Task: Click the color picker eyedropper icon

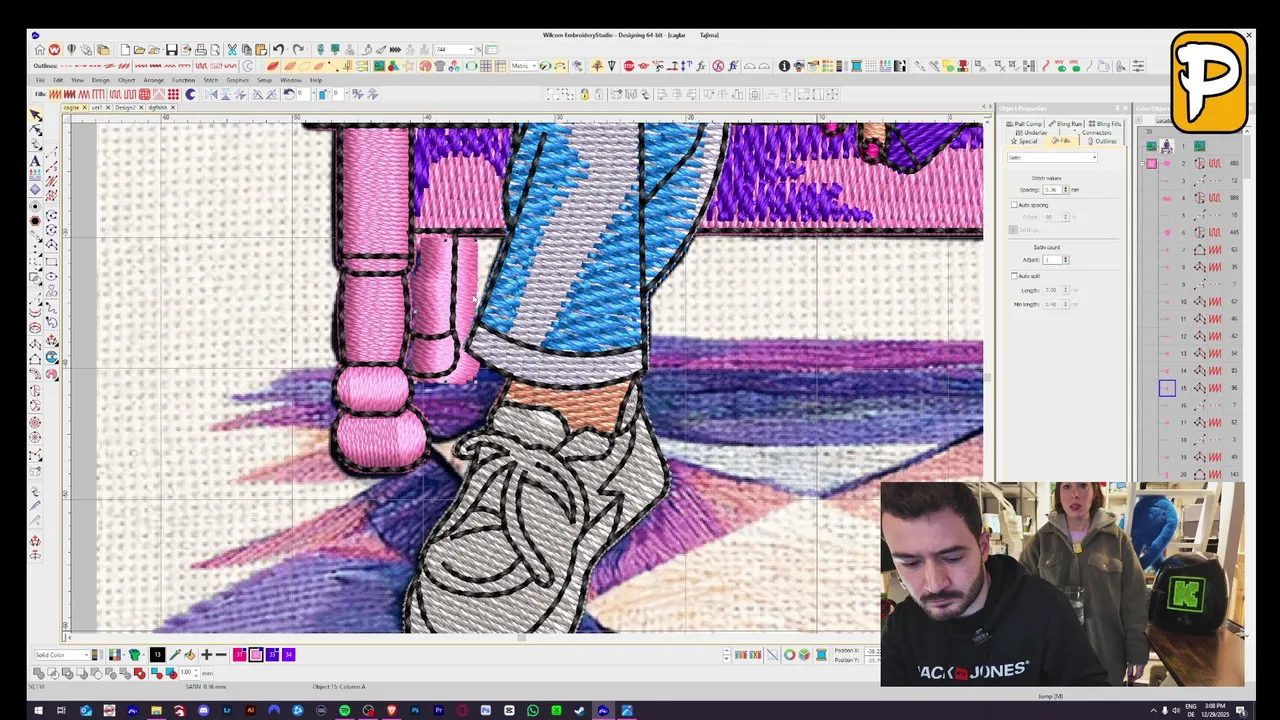Action: [x=174, y=654]
